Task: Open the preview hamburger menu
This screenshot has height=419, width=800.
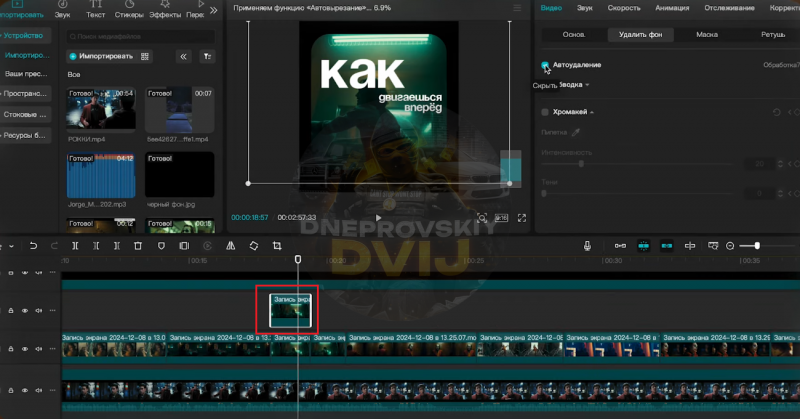Action: coord(517,8)
